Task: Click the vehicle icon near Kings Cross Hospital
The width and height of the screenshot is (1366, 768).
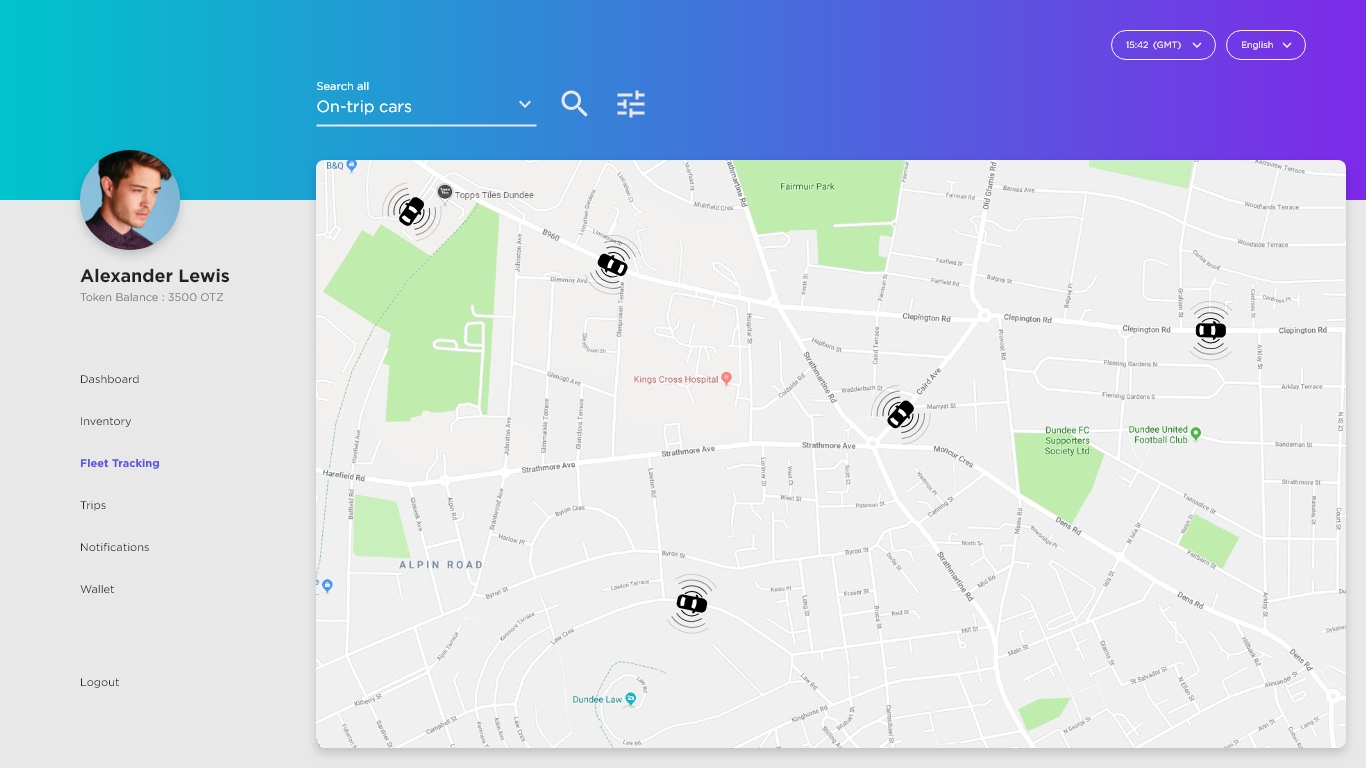Action: pyautogui.click(x=612, y=264)
